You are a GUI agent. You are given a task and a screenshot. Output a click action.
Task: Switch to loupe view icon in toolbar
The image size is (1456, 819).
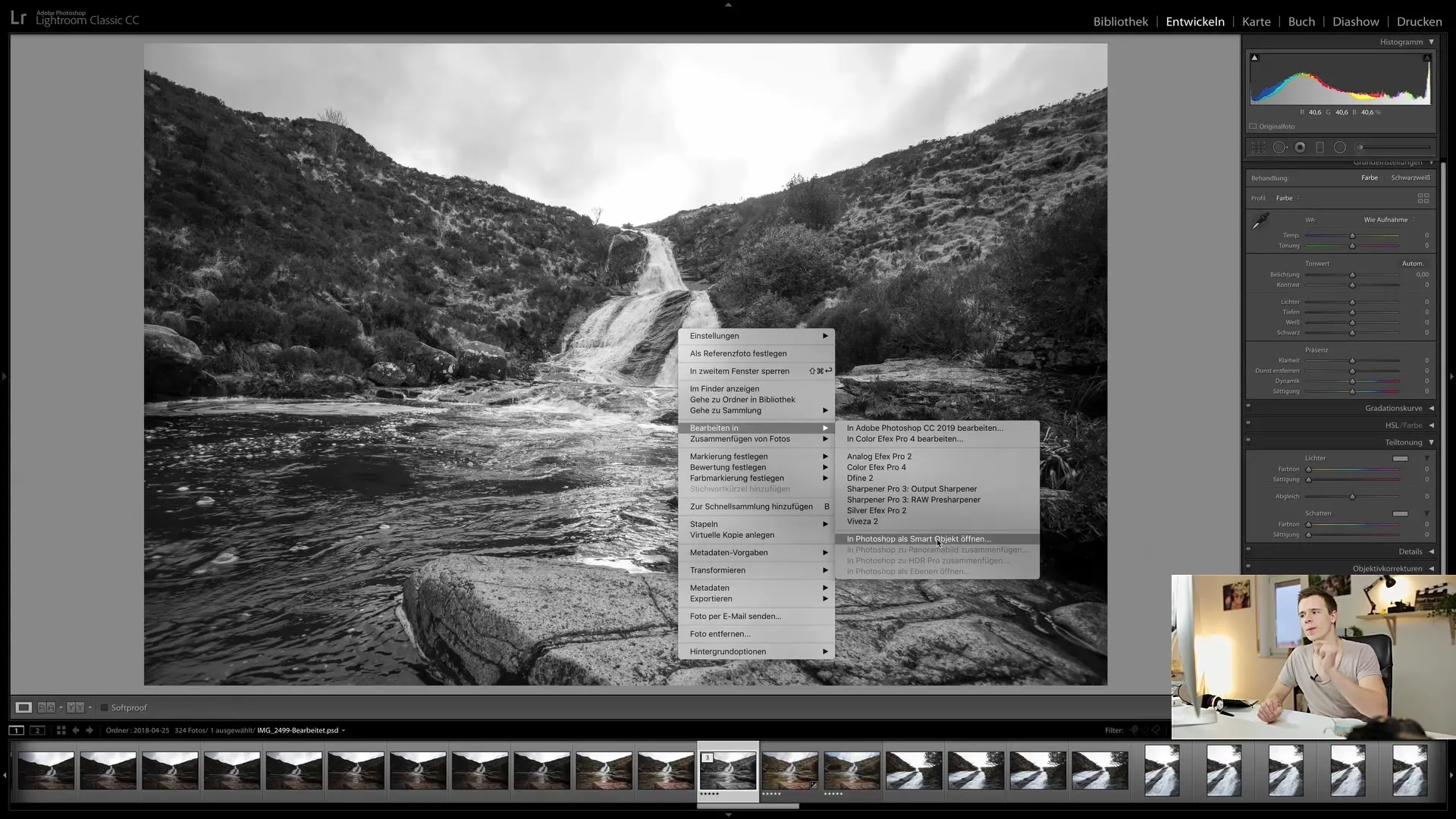(24, 708)
